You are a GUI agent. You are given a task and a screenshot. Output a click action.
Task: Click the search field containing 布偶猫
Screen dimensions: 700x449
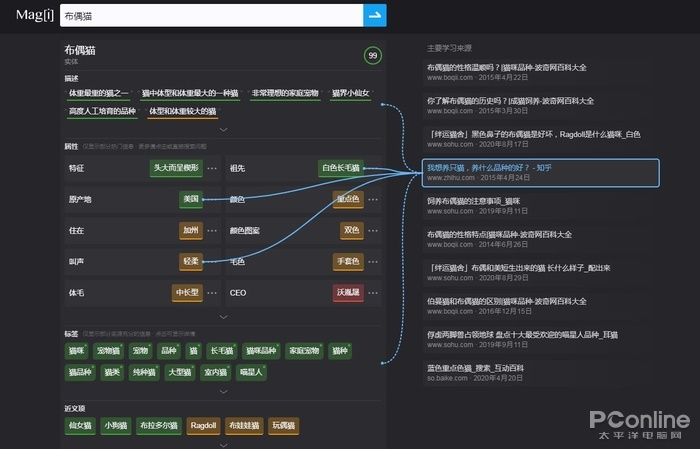point(208,16)
